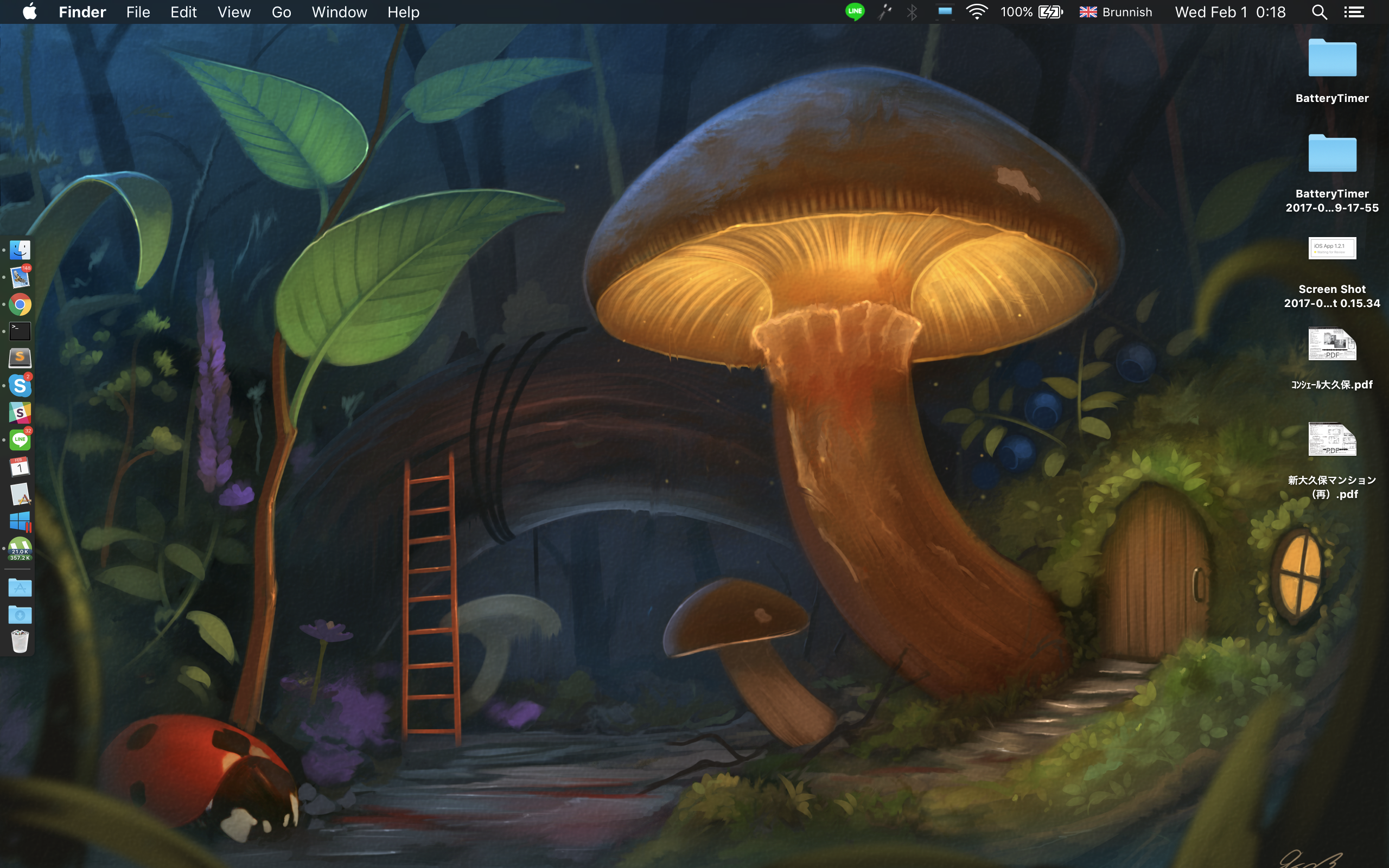Viewport: 1389px width, 868px height.
Task: Open the Go menu
Action: 281,12
